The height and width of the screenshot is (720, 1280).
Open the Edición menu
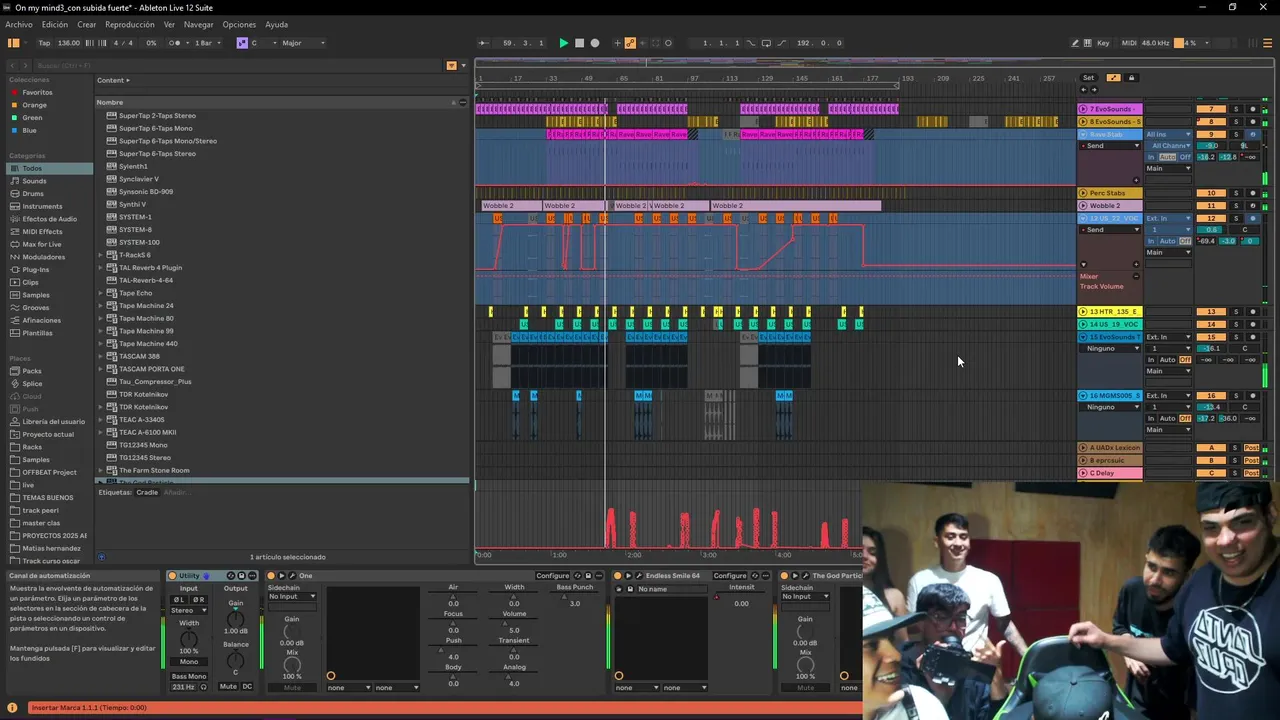point(55,24)
